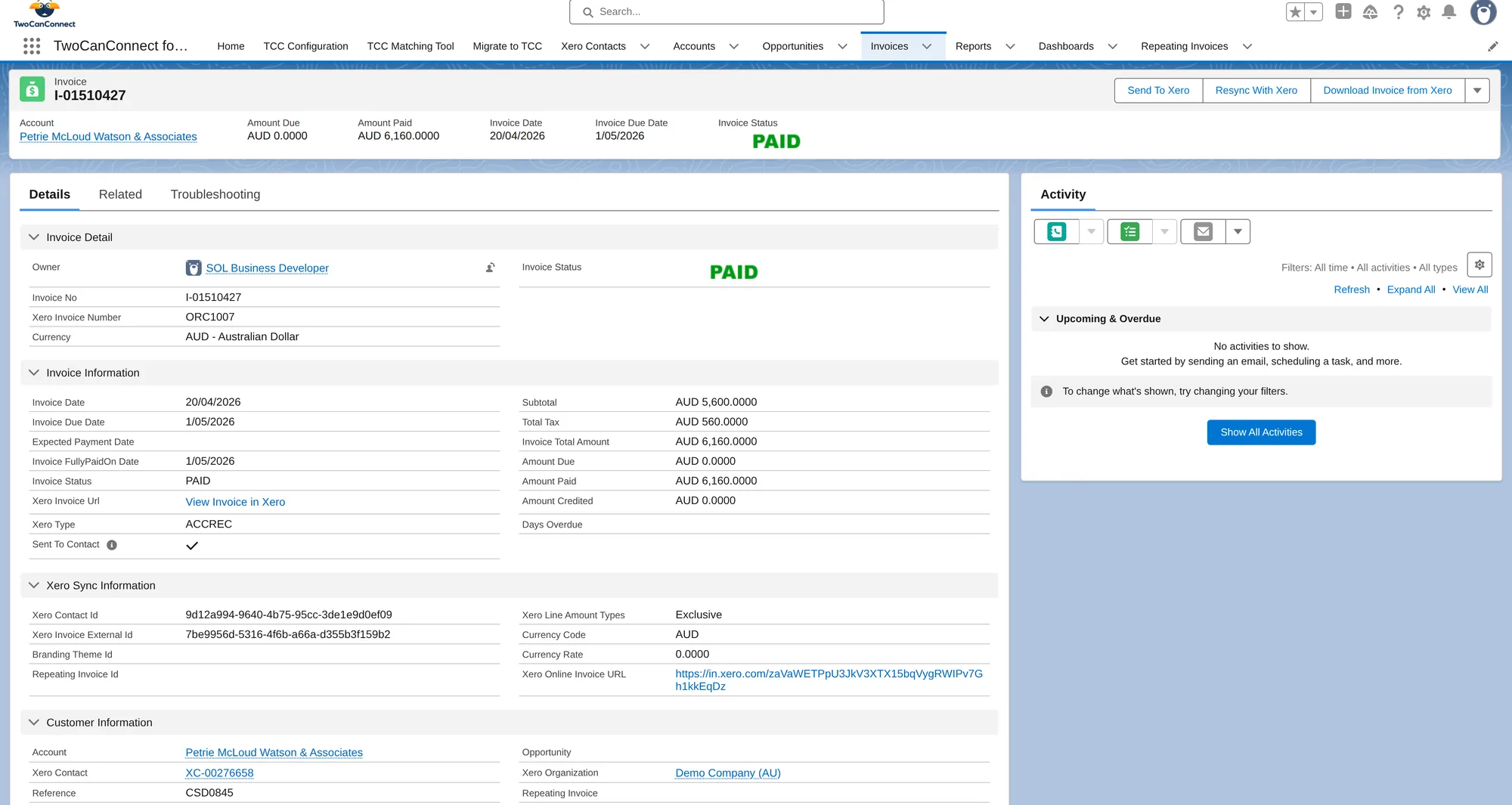Click the green Invoice record icon
Viewport: 1512px width, 805px height.
click(x=32, y=89)
